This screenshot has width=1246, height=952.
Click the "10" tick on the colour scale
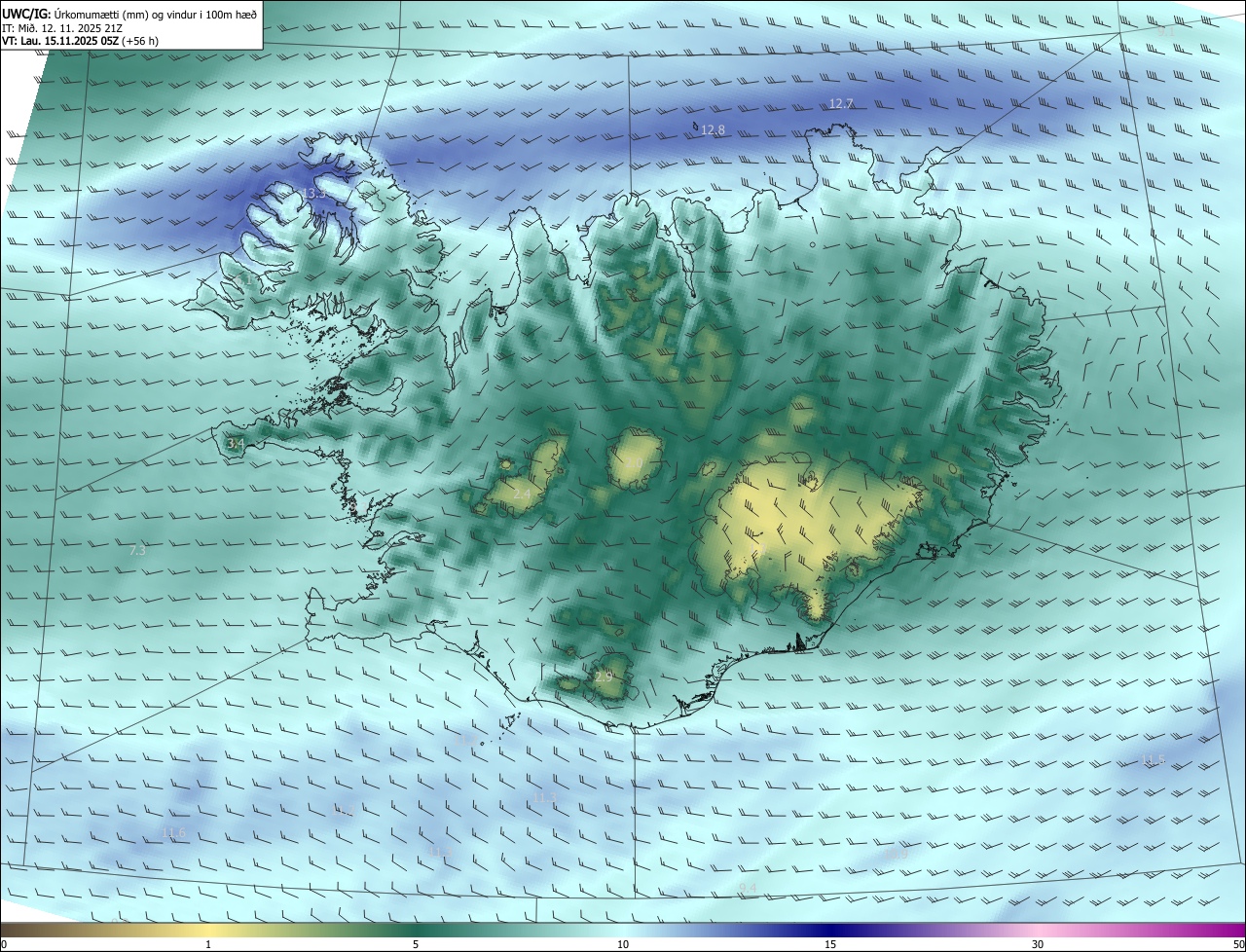pyautogui.click(x=623, y=945)
